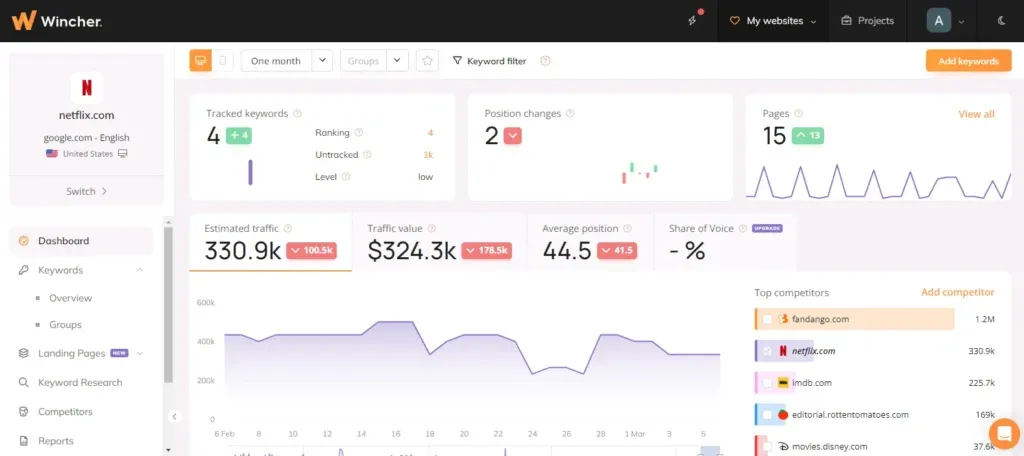Open Keywords Overview page

click(x=71, y=298)
